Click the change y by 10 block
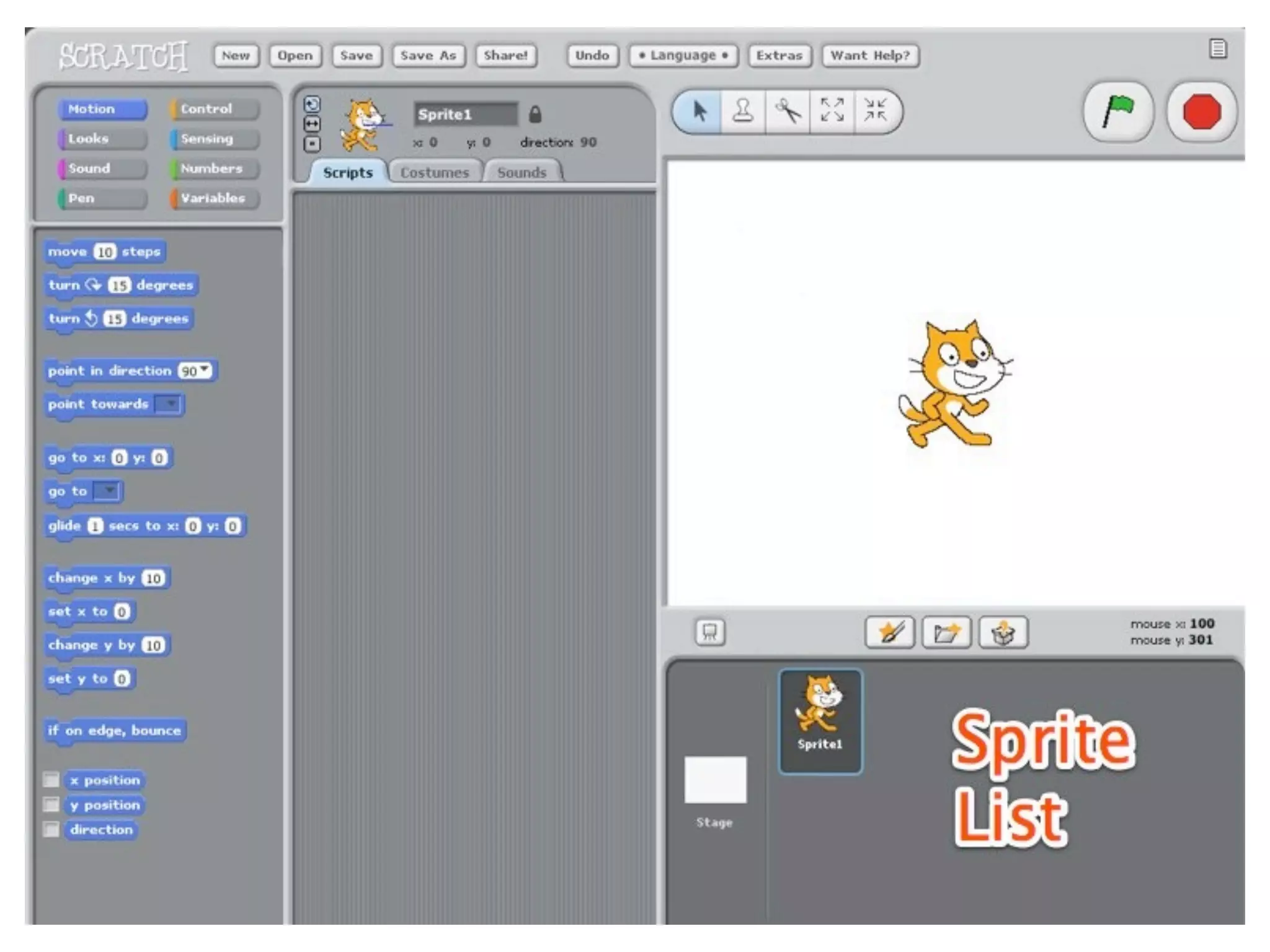Viewport: 1270px width, 952px height. coord(107,645)
